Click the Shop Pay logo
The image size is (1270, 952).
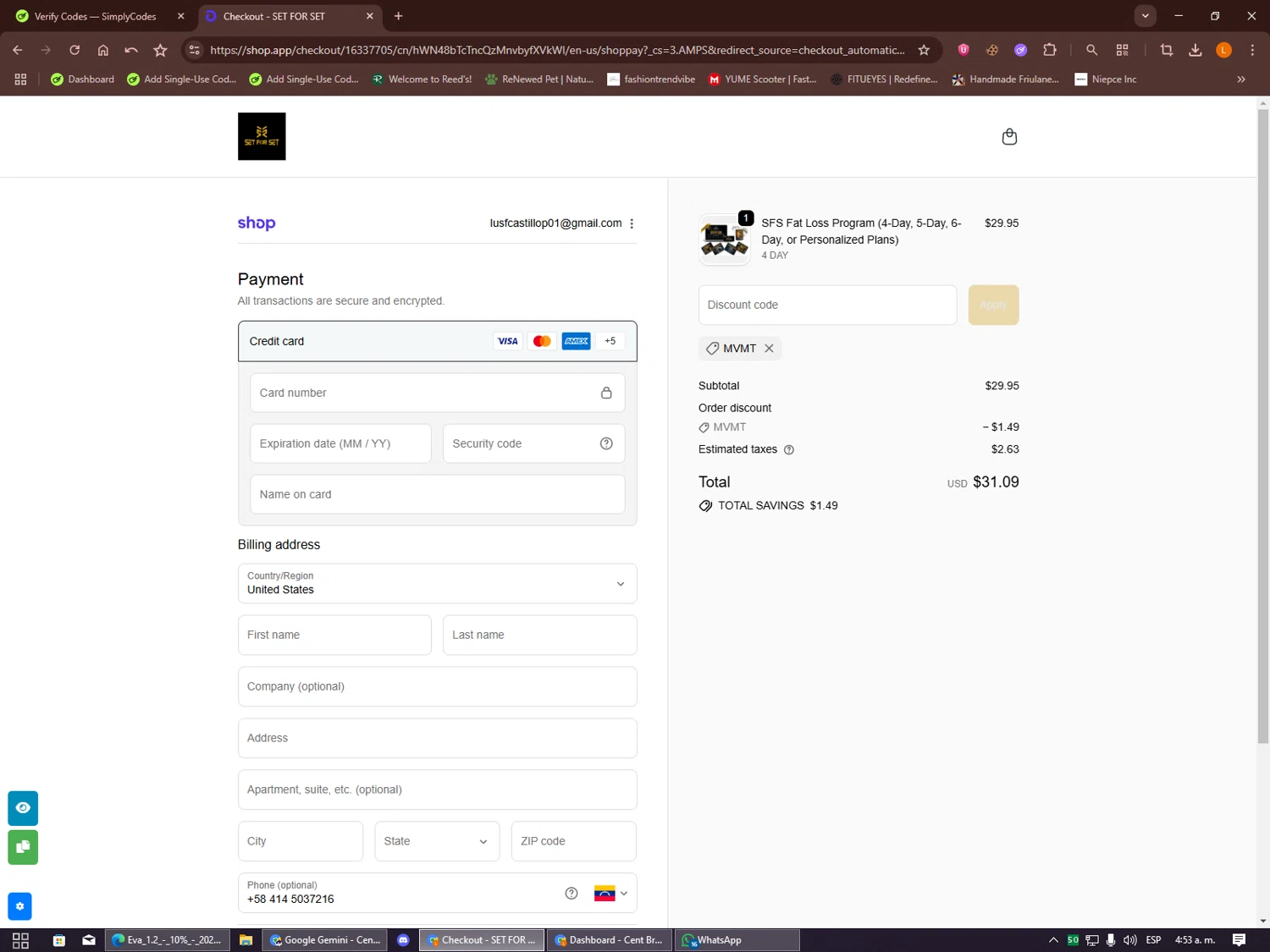257,223
